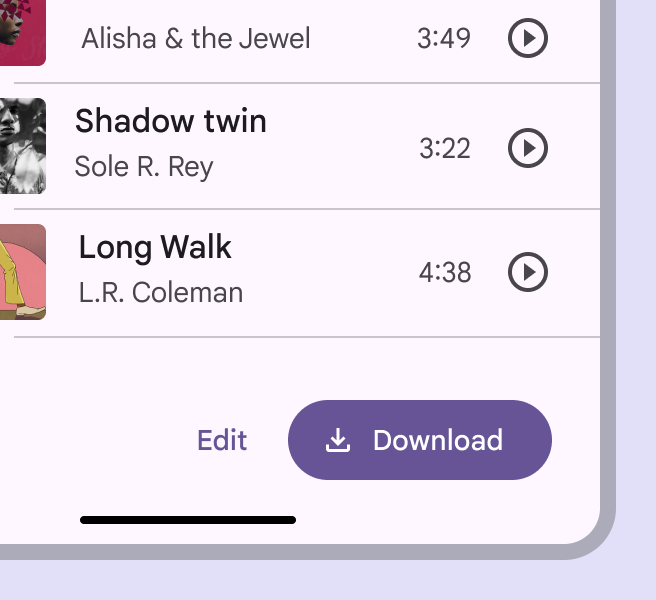Tap the Long Walk cover art
Image resolution: width=656 pixels, height=600 pixels.
22,271
